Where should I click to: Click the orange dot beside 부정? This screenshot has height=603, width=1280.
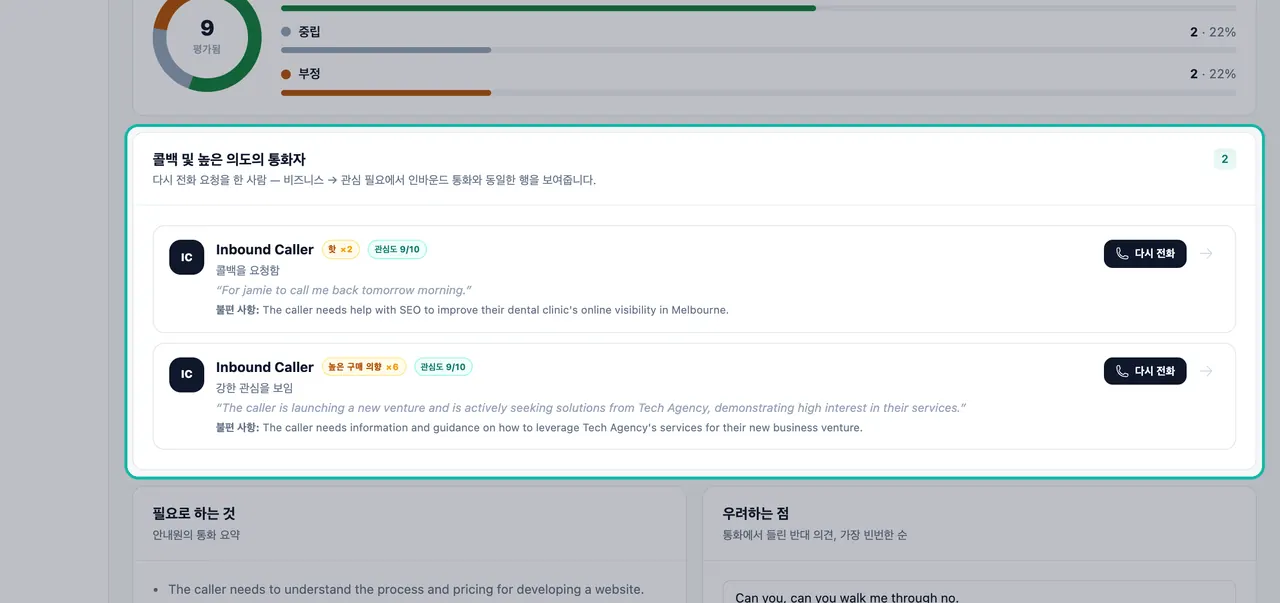click(x=286, y=74)
